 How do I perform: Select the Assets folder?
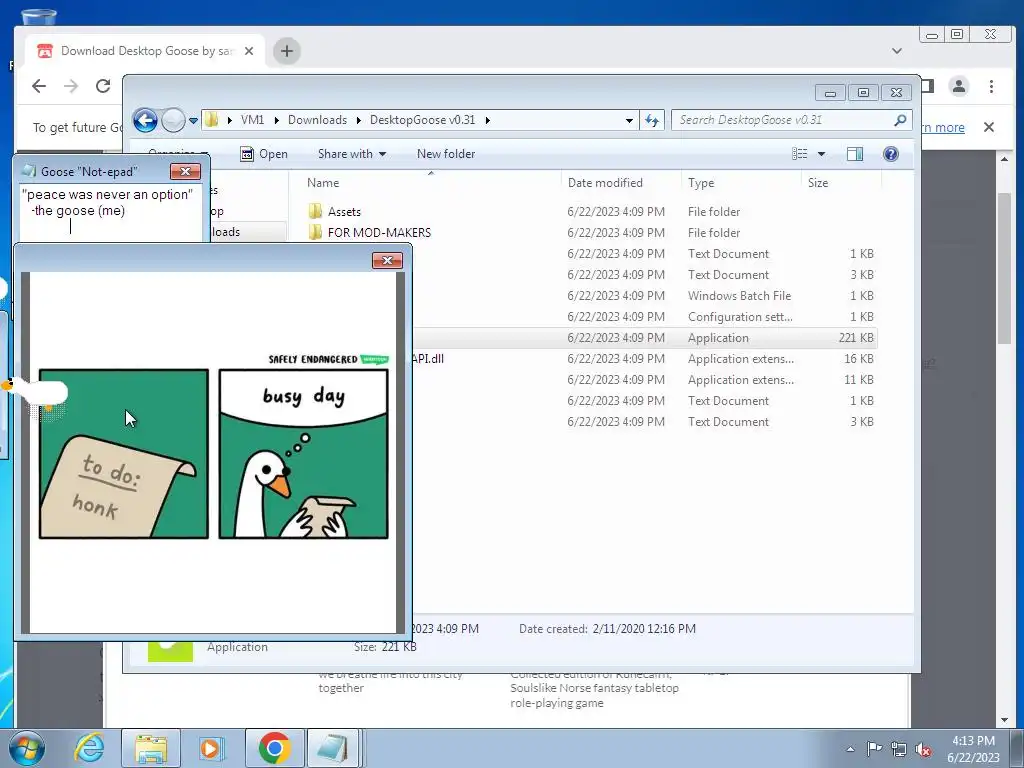point(344,212)
